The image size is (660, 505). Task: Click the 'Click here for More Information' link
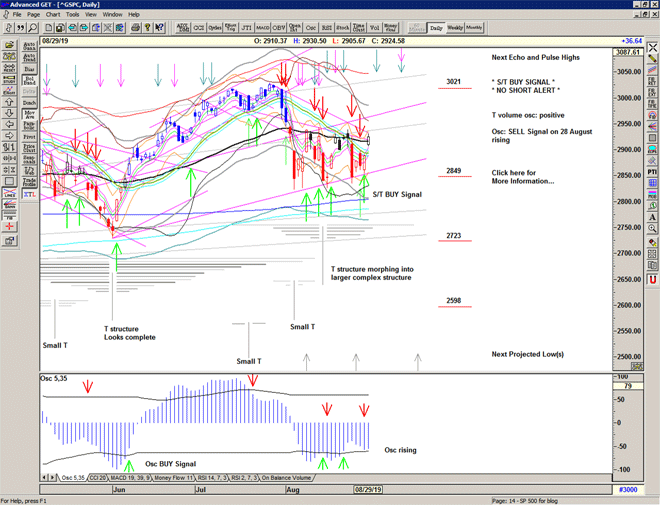523,177
